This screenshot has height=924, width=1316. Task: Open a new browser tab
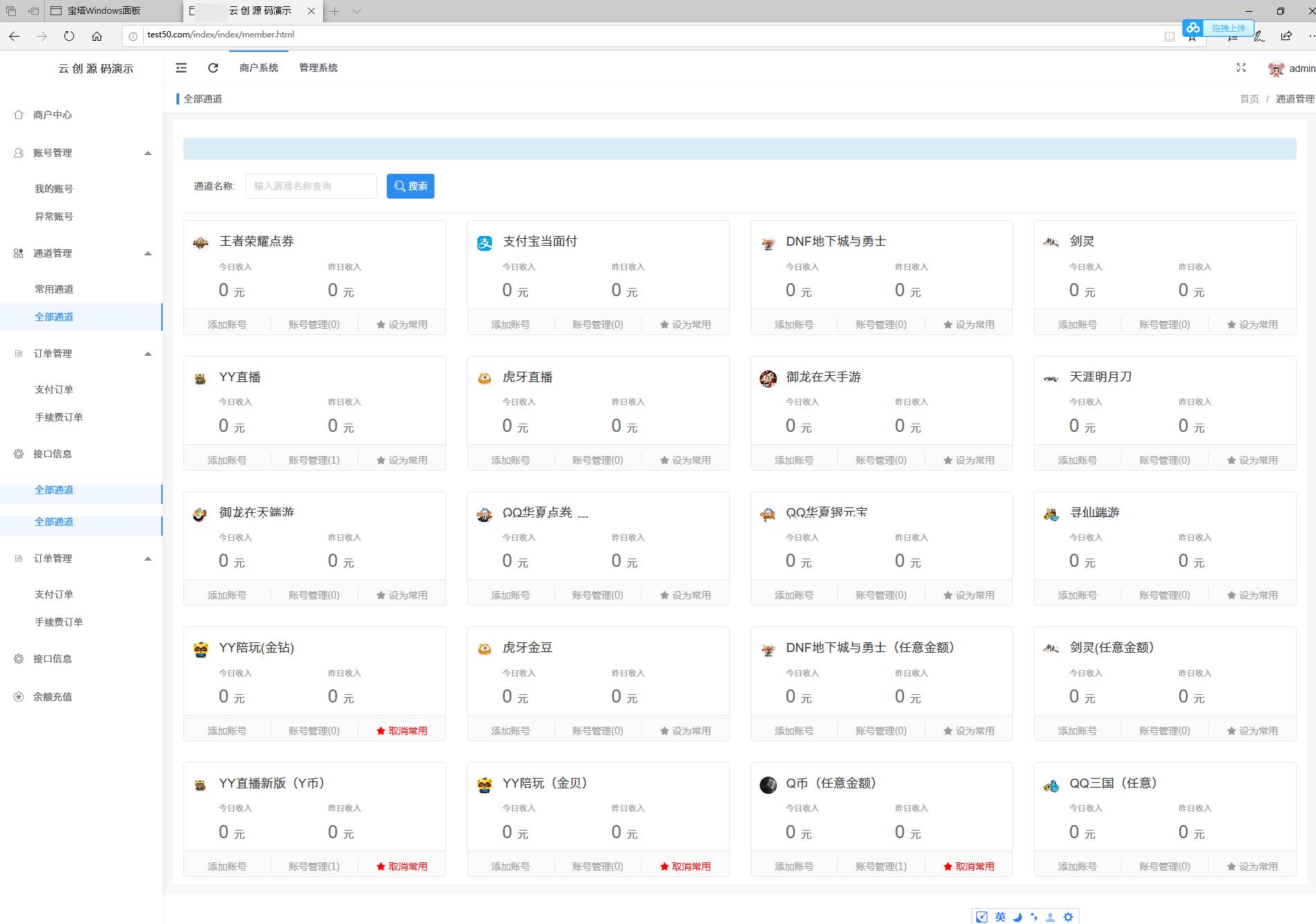334,11
